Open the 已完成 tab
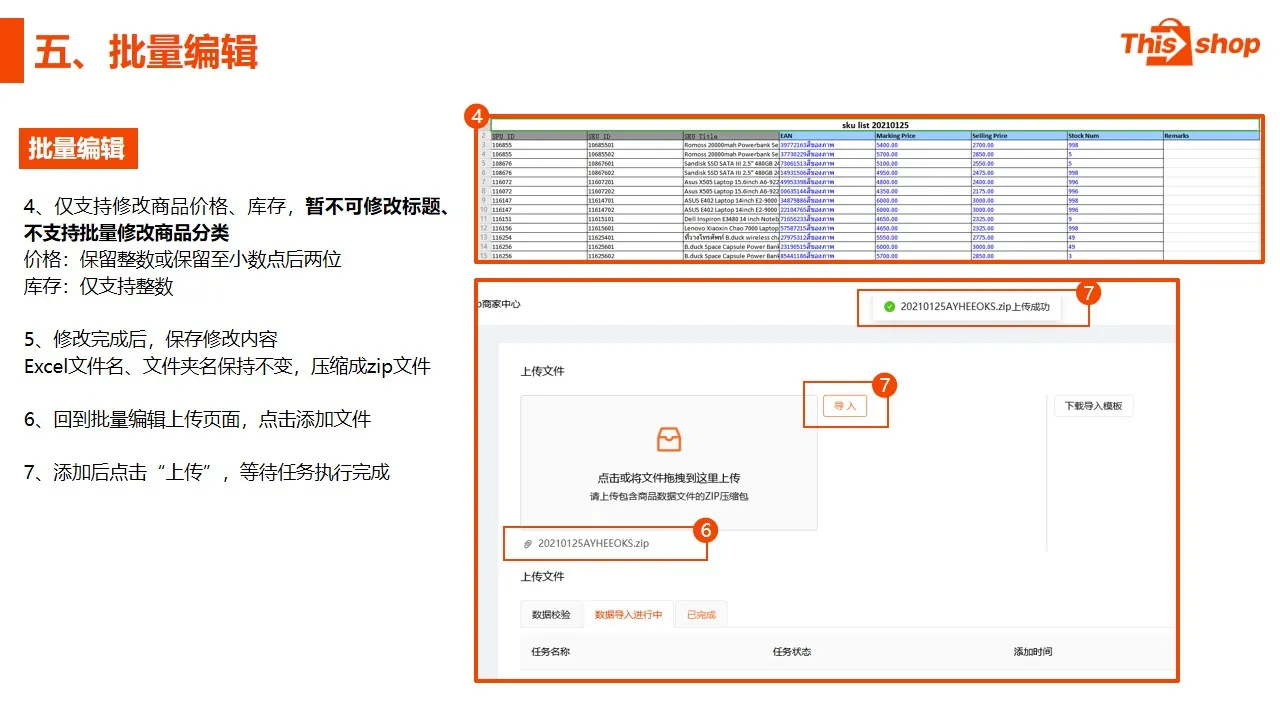The width and height of the screenshot is (1280, 720). coord(701,614)
